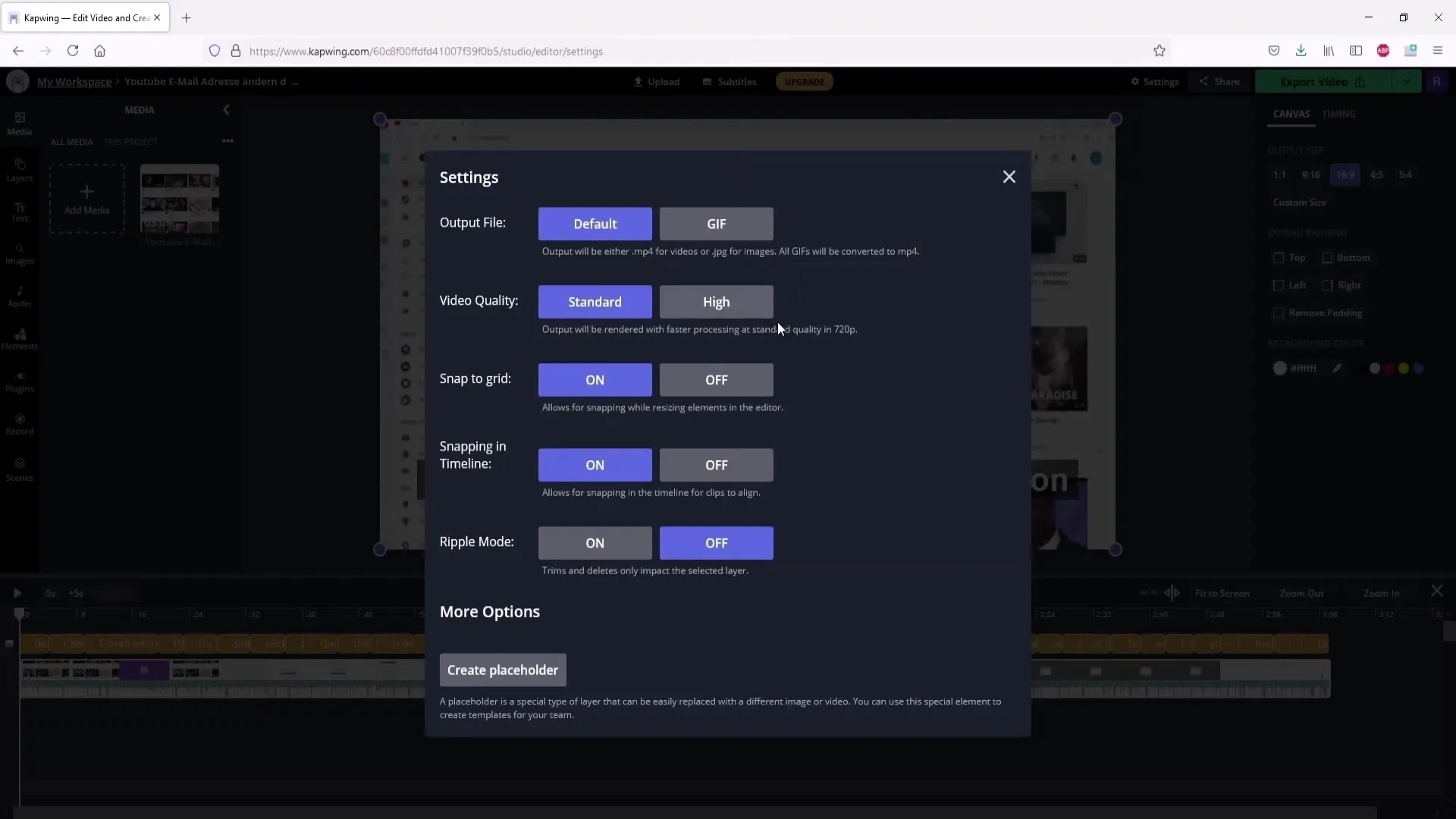This screenshot has width=1456, height=819.
Task: Switch to Timing tab
Action: tap(1339, 113)
